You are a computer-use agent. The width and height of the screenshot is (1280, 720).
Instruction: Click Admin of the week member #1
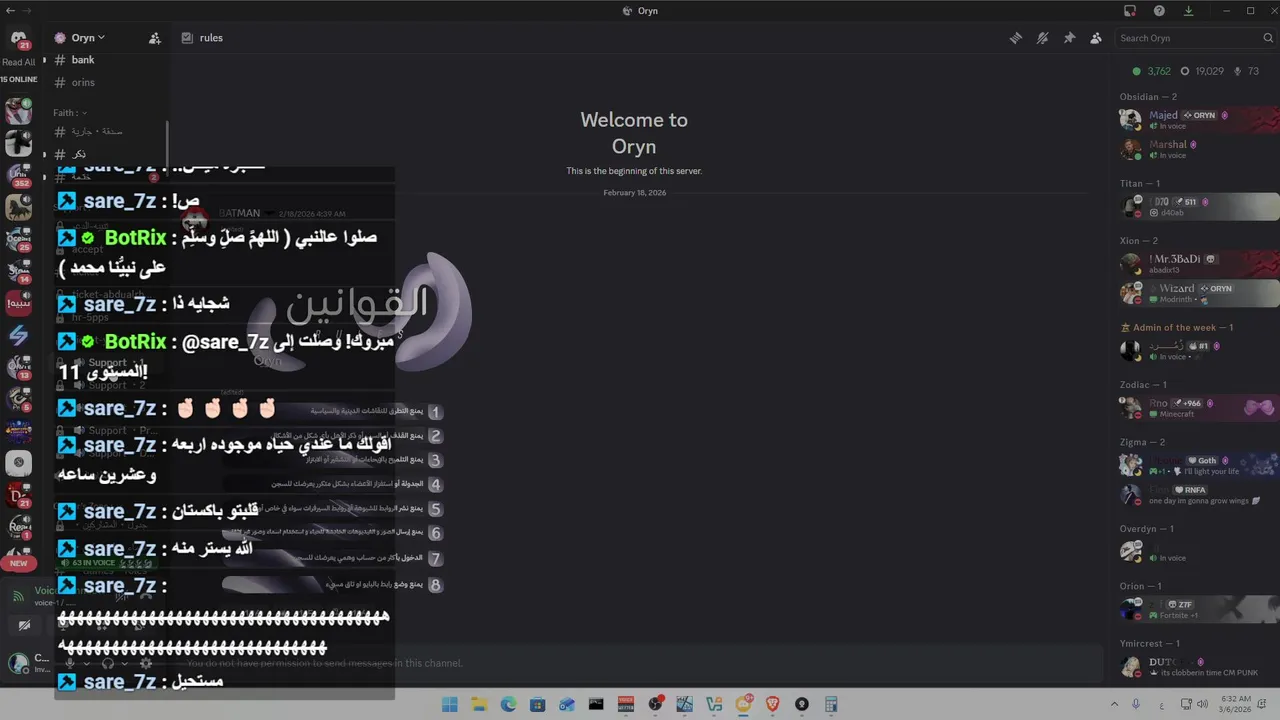coord(1198,350)
